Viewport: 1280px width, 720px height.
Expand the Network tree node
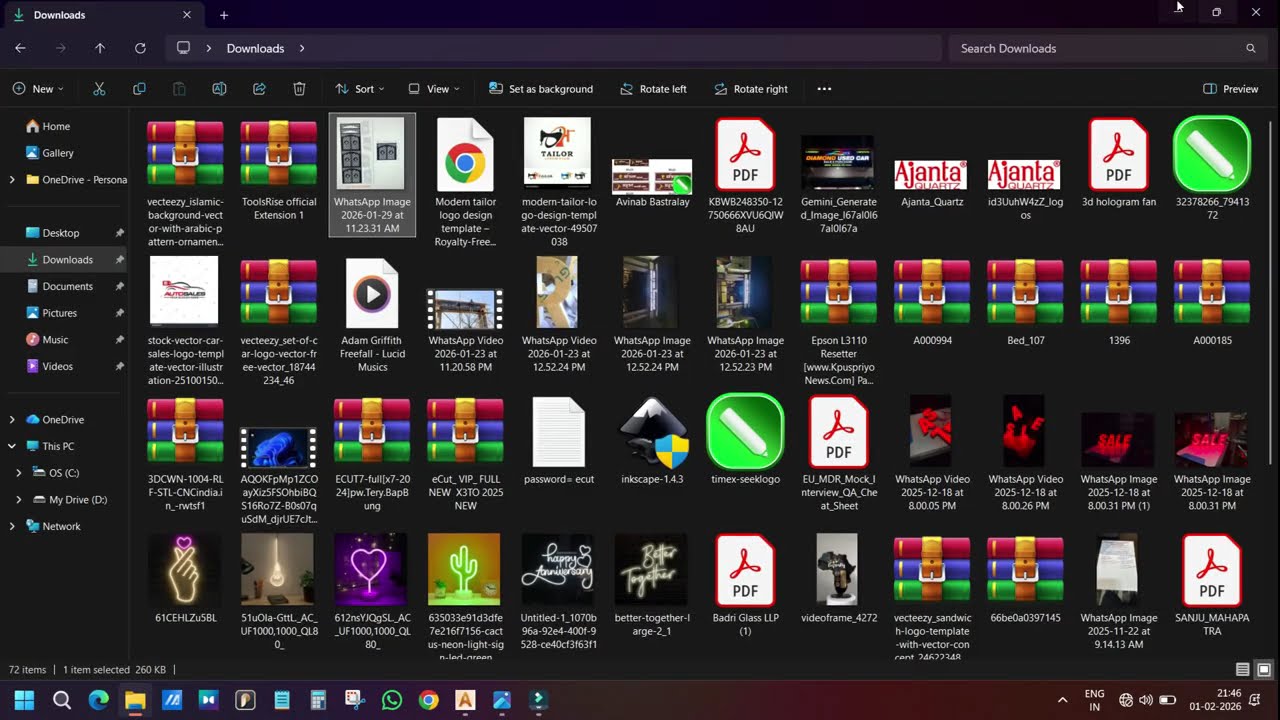[12, 526]
